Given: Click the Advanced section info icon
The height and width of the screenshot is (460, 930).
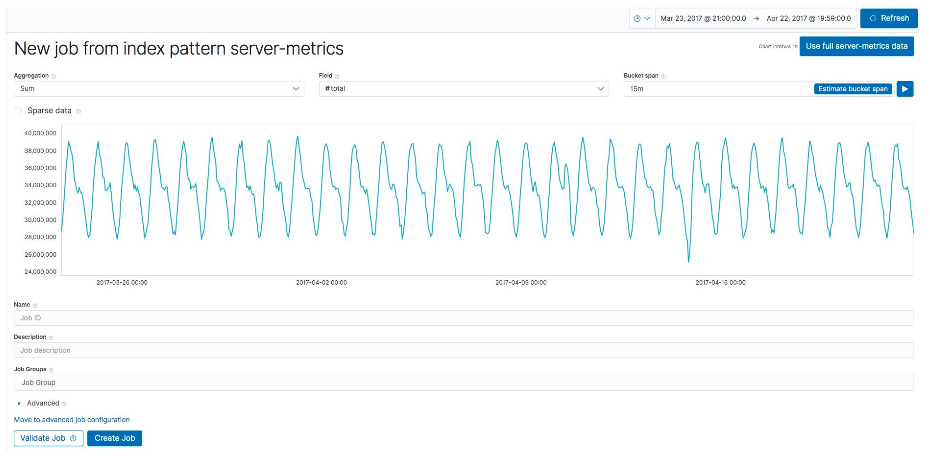Looking at the screenshot, I should point(64,404).
